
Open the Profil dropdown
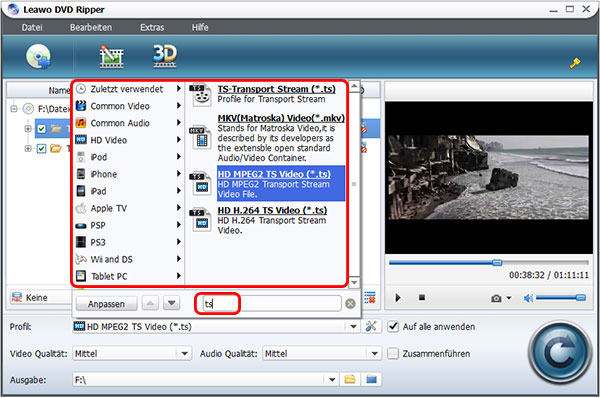point(353,327)
